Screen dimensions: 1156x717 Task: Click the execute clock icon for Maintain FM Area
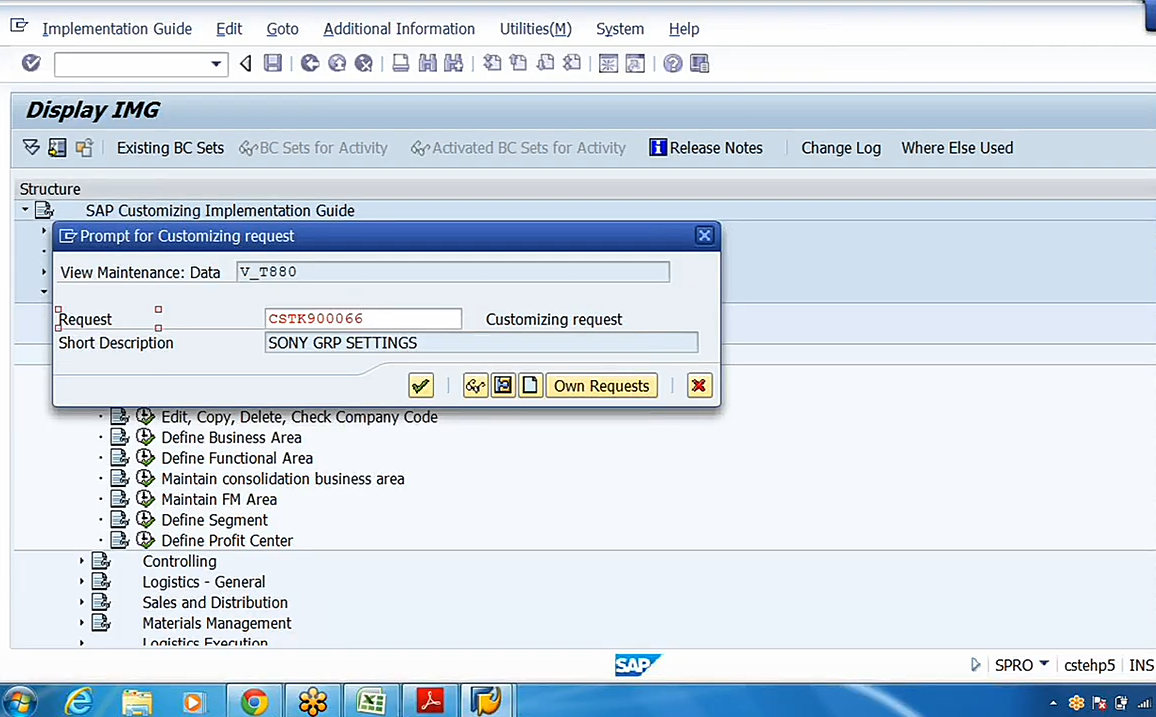(x=145, y=499)
